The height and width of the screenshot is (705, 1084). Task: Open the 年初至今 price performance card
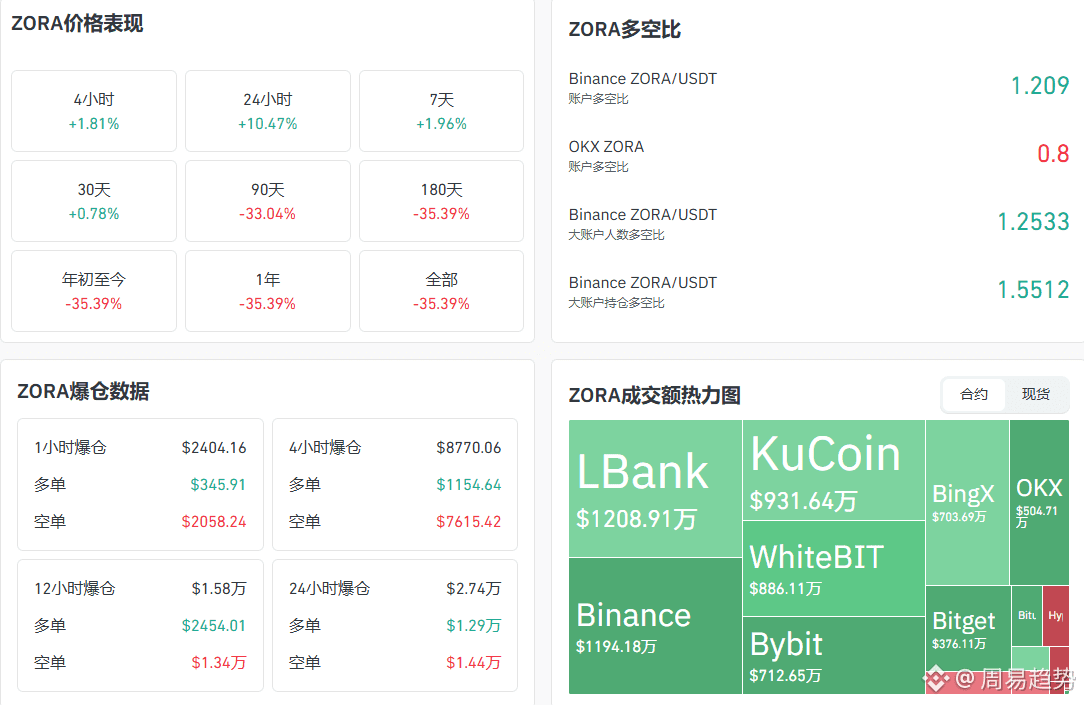point(94,291)
